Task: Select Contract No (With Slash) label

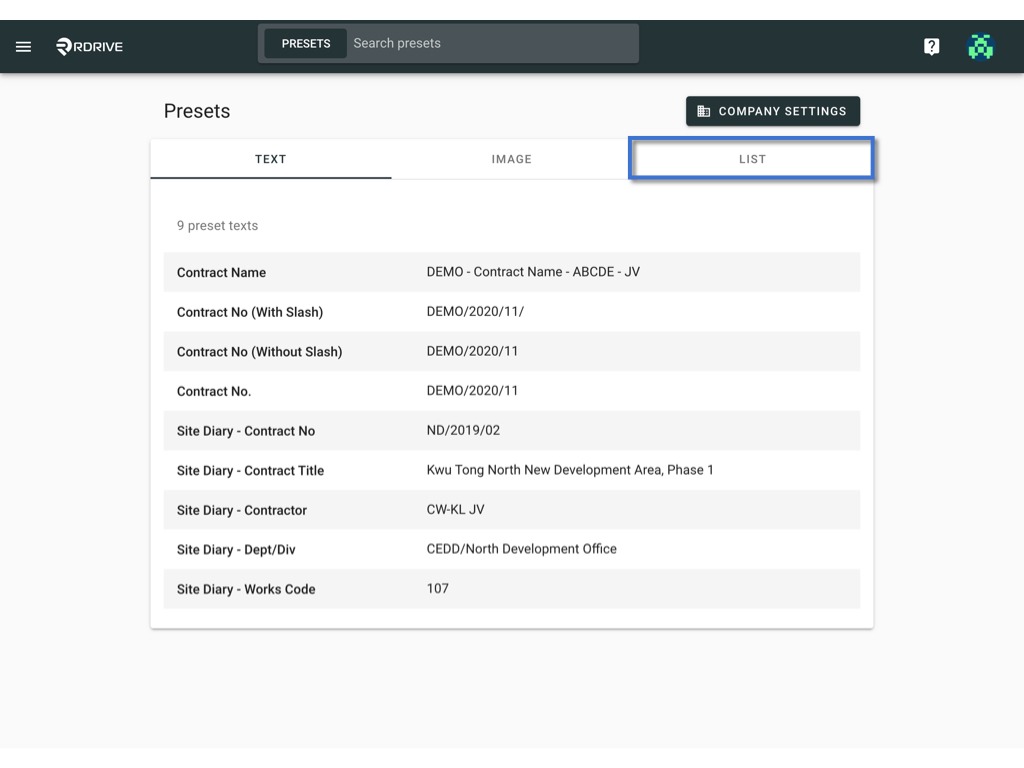Action: click(x=250, y=312)
